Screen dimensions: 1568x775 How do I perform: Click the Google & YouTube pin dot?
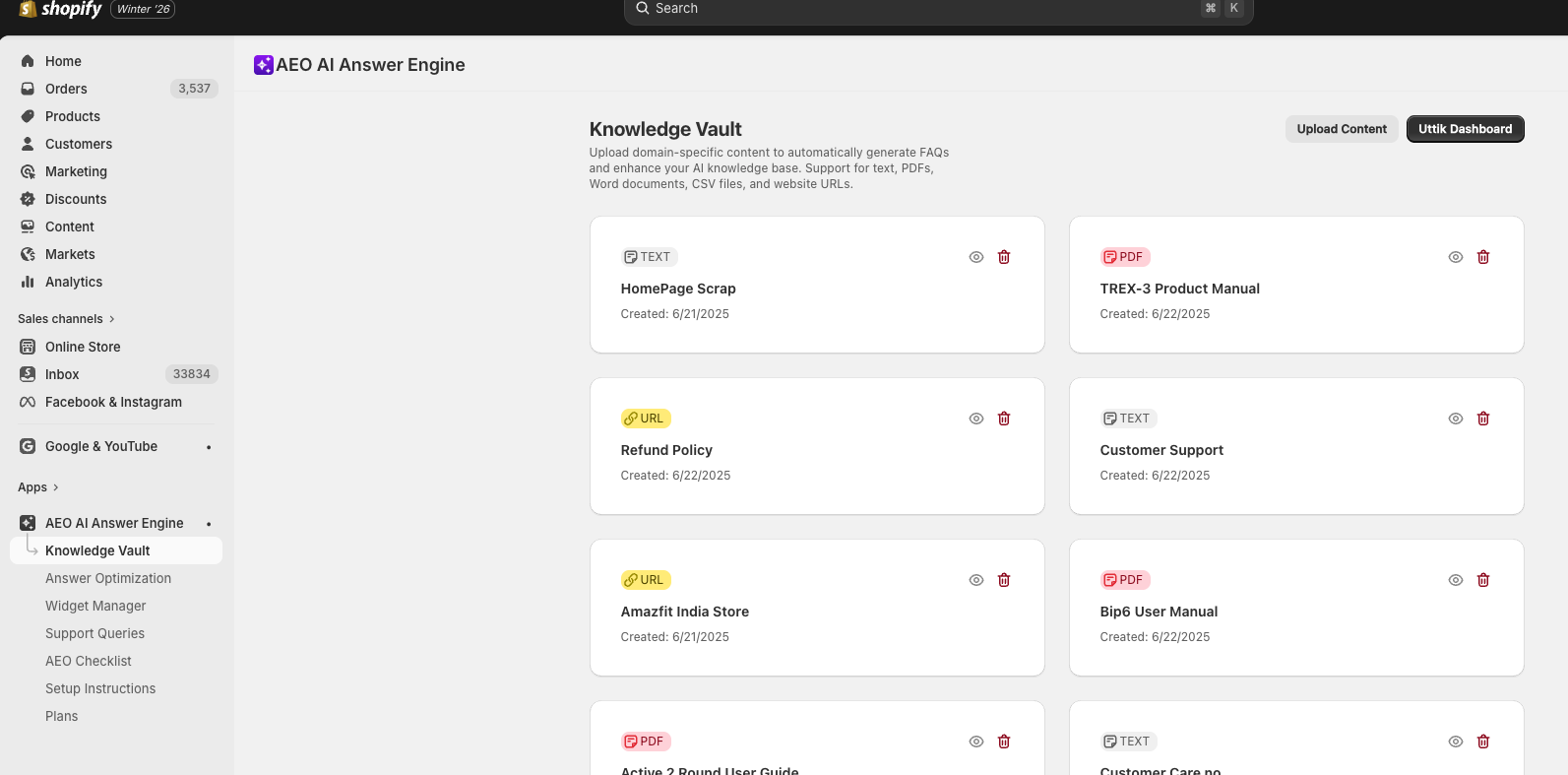209,447
